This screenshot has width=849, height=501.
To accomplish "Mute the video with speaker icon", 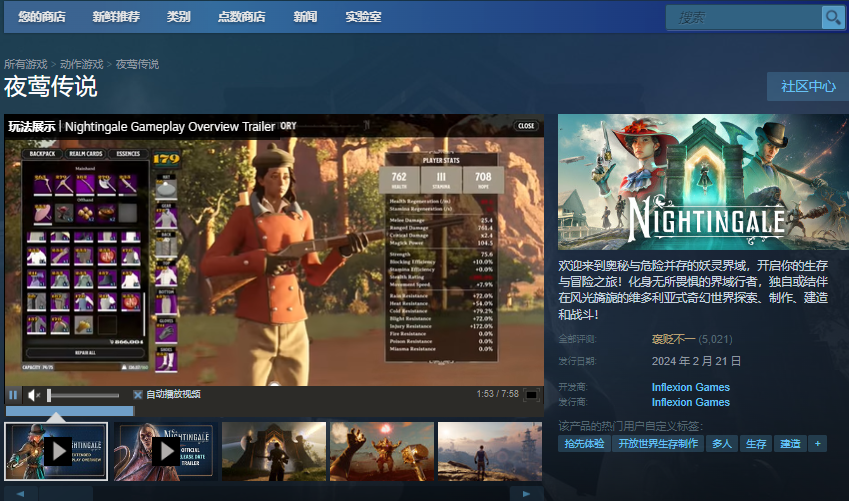I will coord(34,395).
